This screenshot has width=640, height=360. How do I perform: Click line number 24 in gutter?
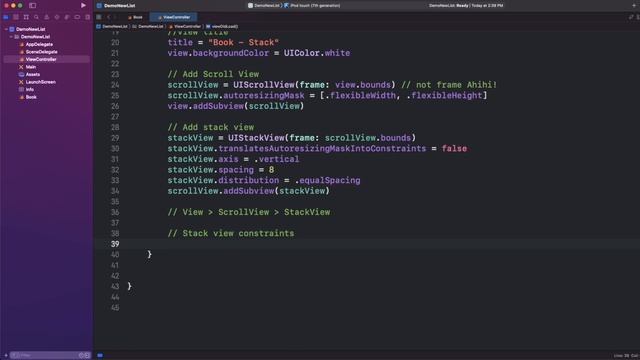tap(115, 85)
